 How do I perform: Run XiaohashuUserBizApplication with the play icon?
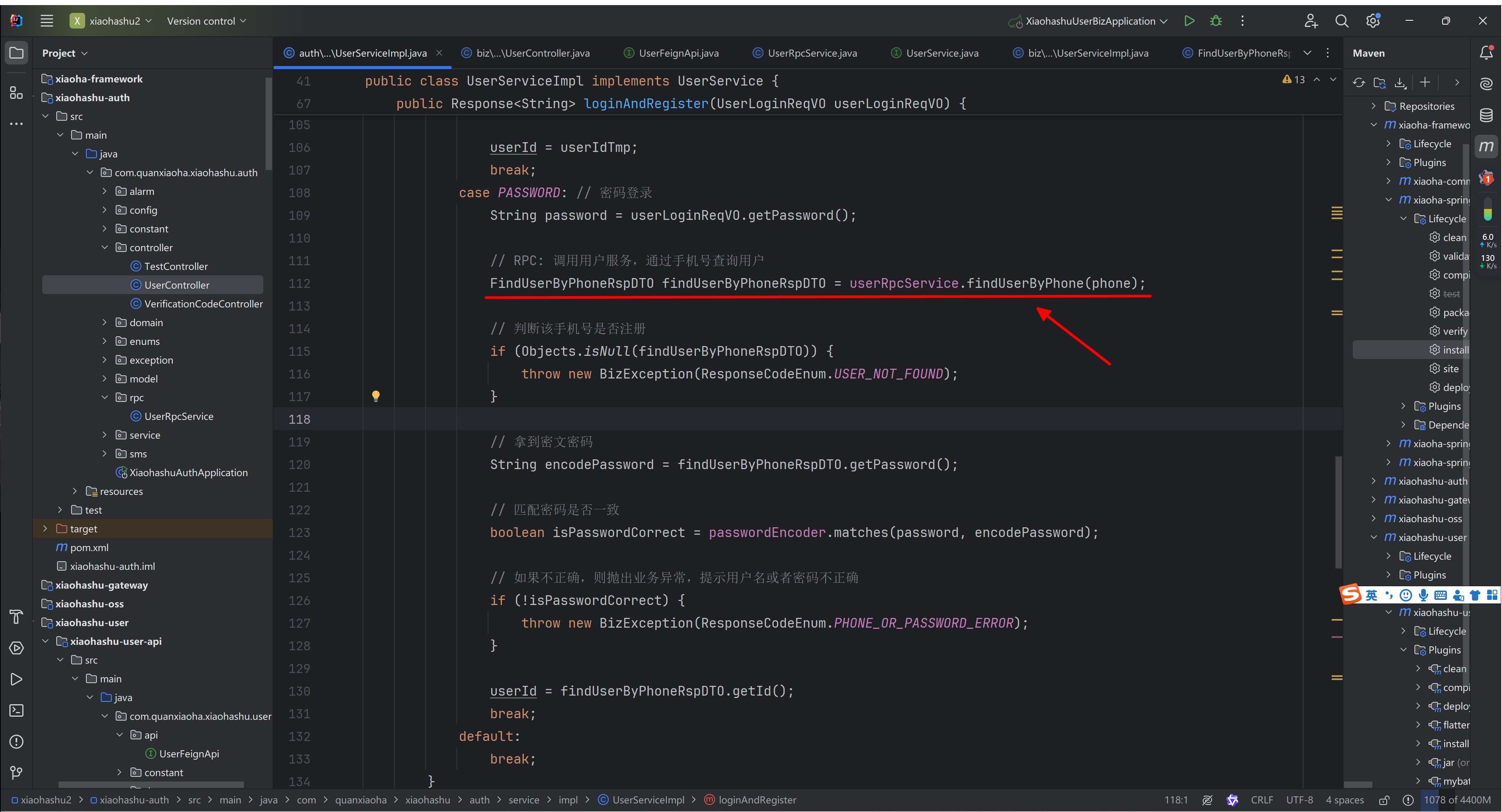pyautogui.click(x=1189, y=21)
